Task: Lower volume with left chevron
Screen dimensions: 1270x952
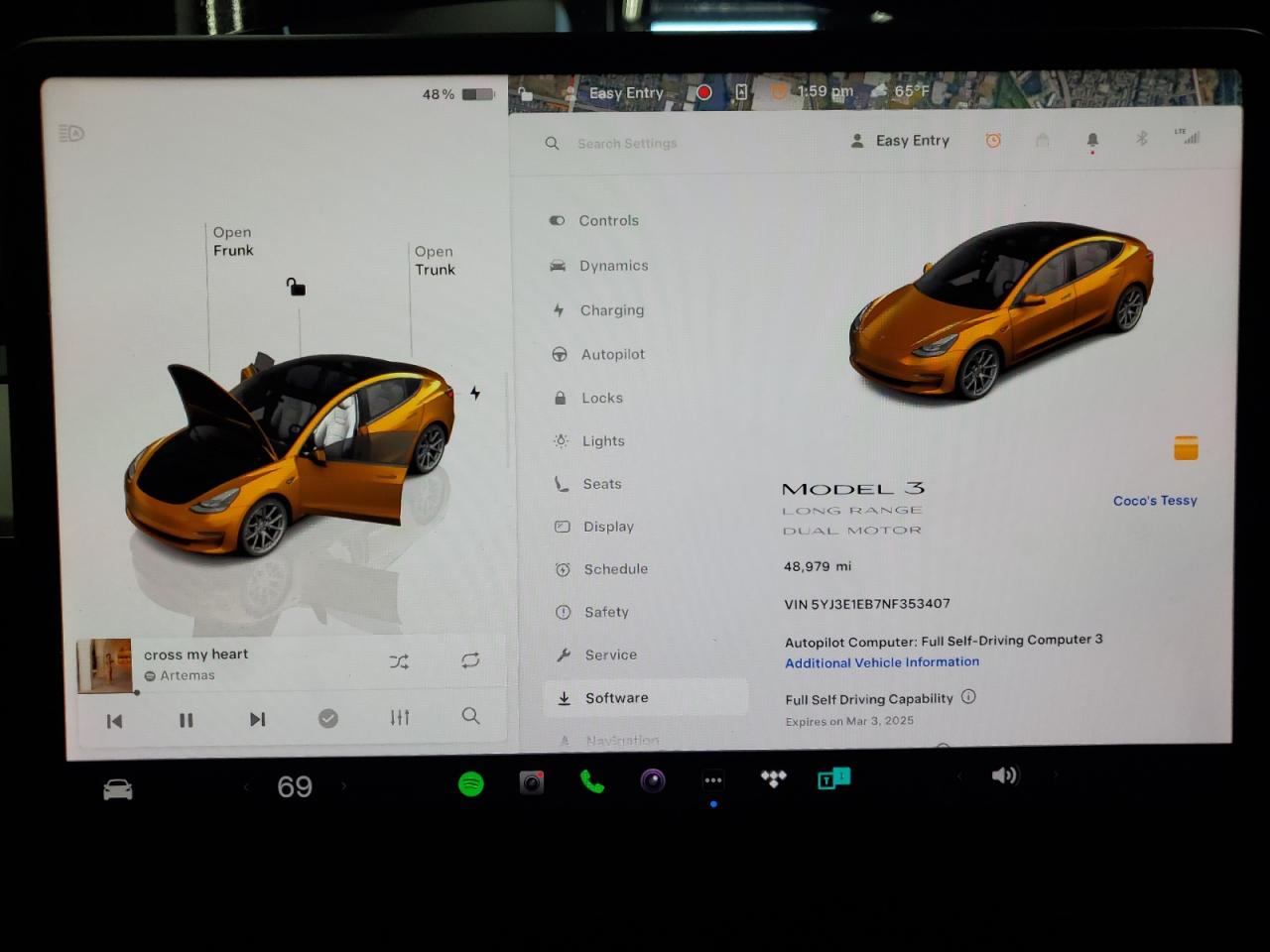Action: pos(959,776)
